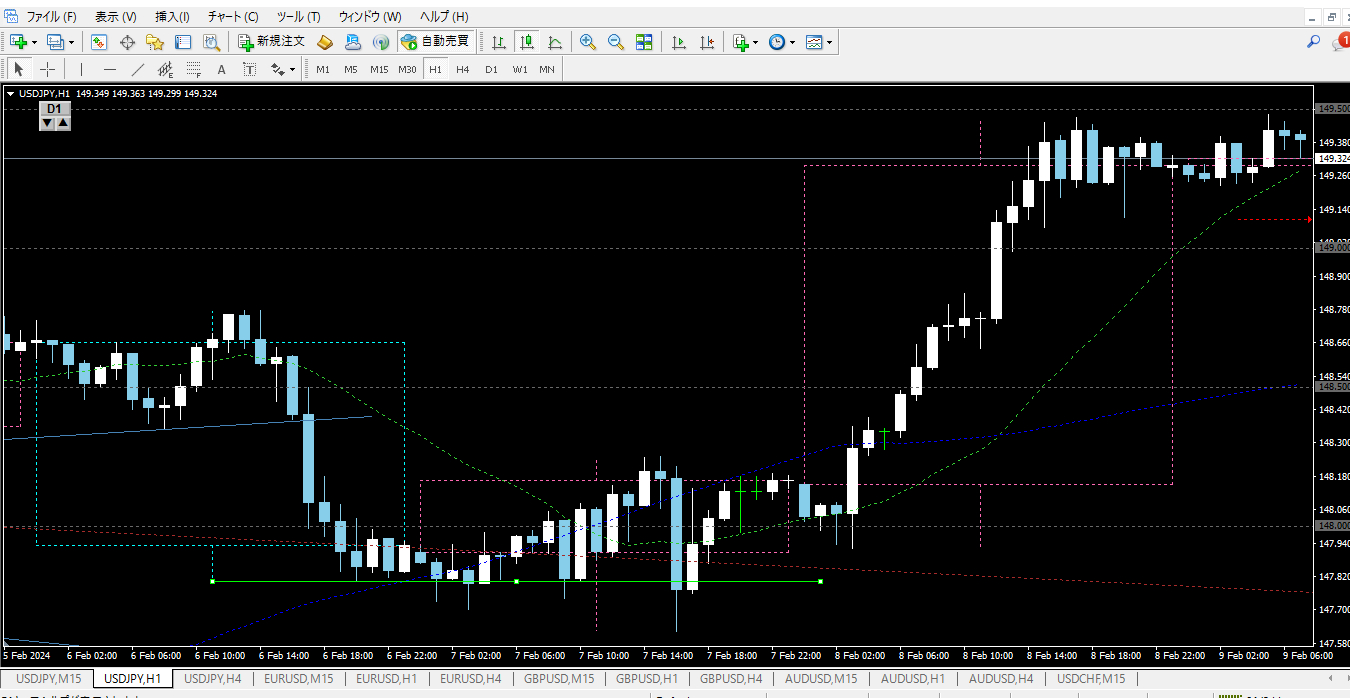Screen dimensions: 1350x698
Task: Select the horizontal line drawing tool
Action: [110, 69]
